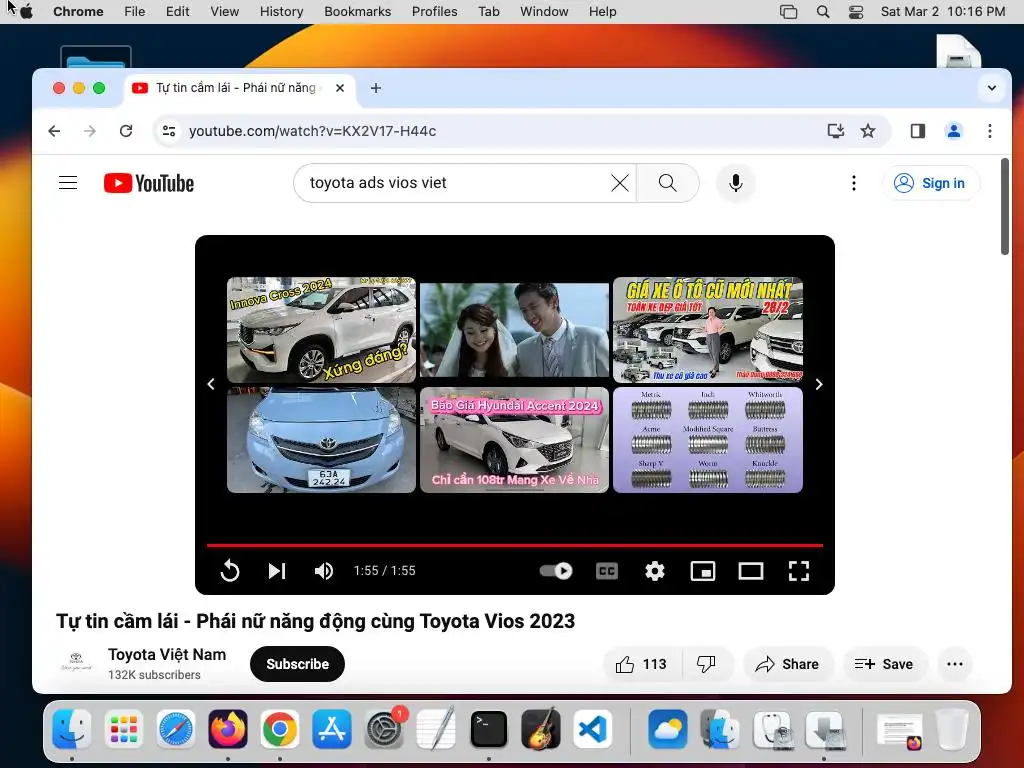Like the video with thumbs up
This screenshot has height=768, width=1024.
641,664
